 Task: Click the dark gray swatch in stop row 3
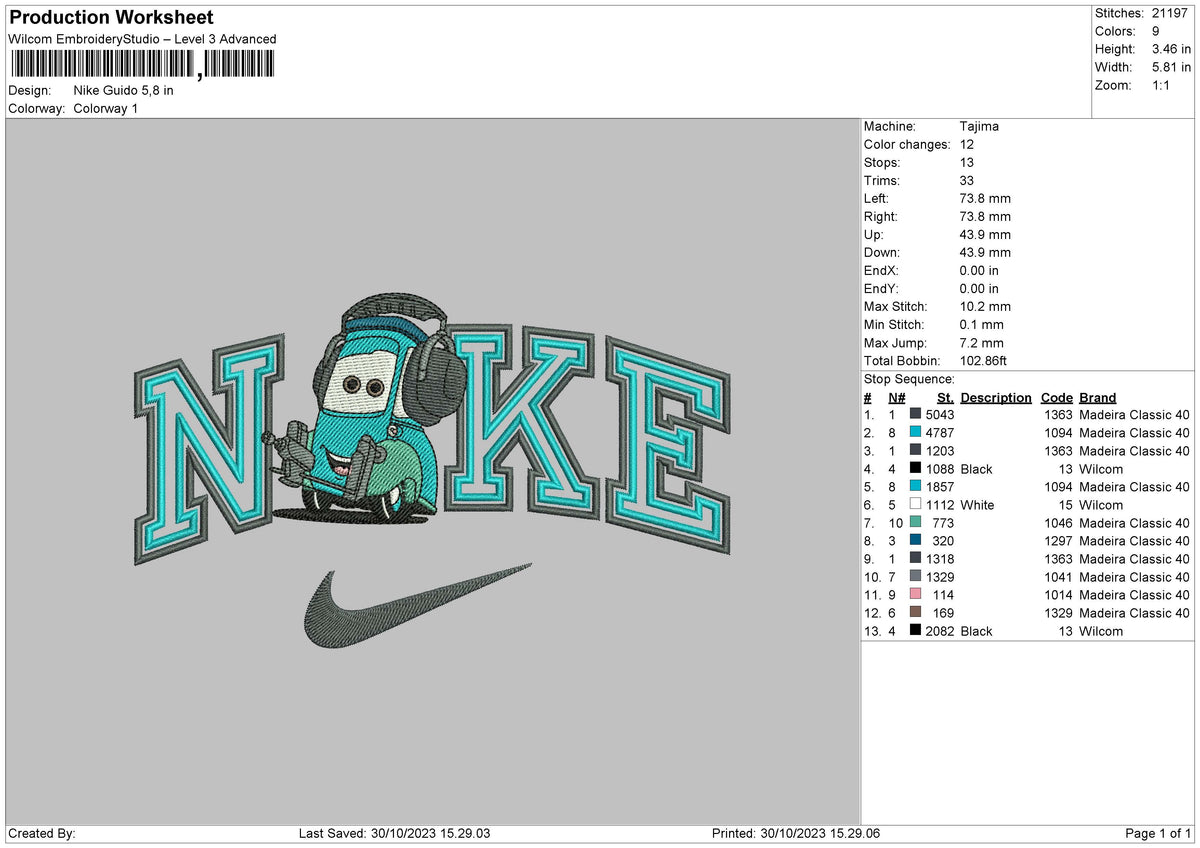pyautogui.click(x=915, y=450)
